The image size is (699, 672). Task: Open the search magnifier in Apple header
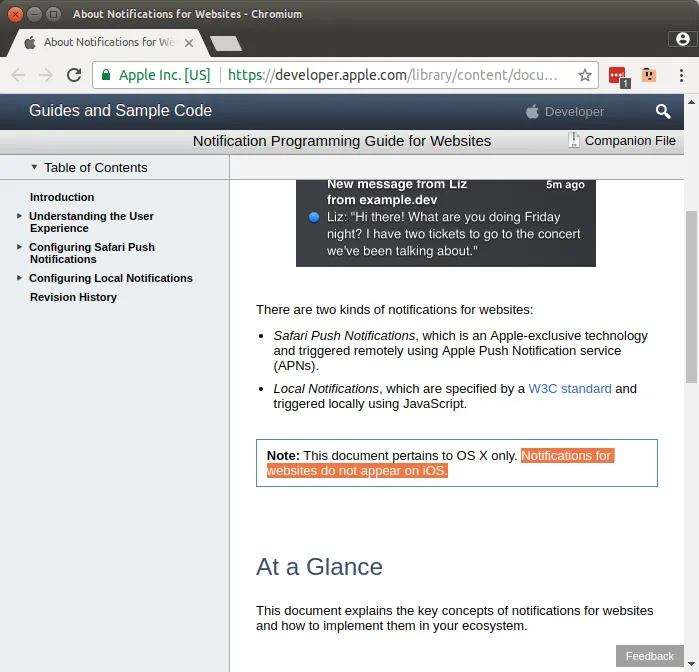click(x=663, y=111)
